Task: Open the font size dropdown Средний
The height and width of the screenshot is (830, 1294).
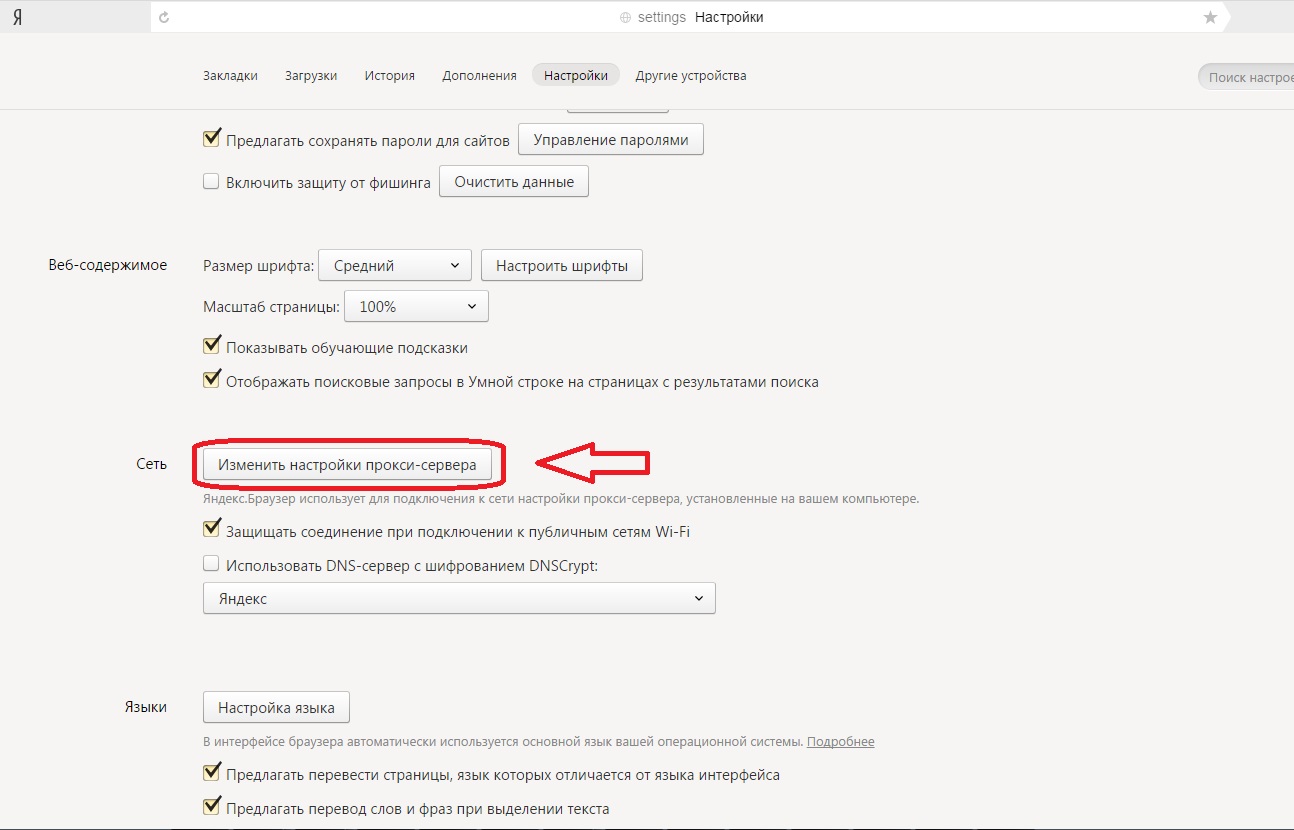Action: (394, 266)
